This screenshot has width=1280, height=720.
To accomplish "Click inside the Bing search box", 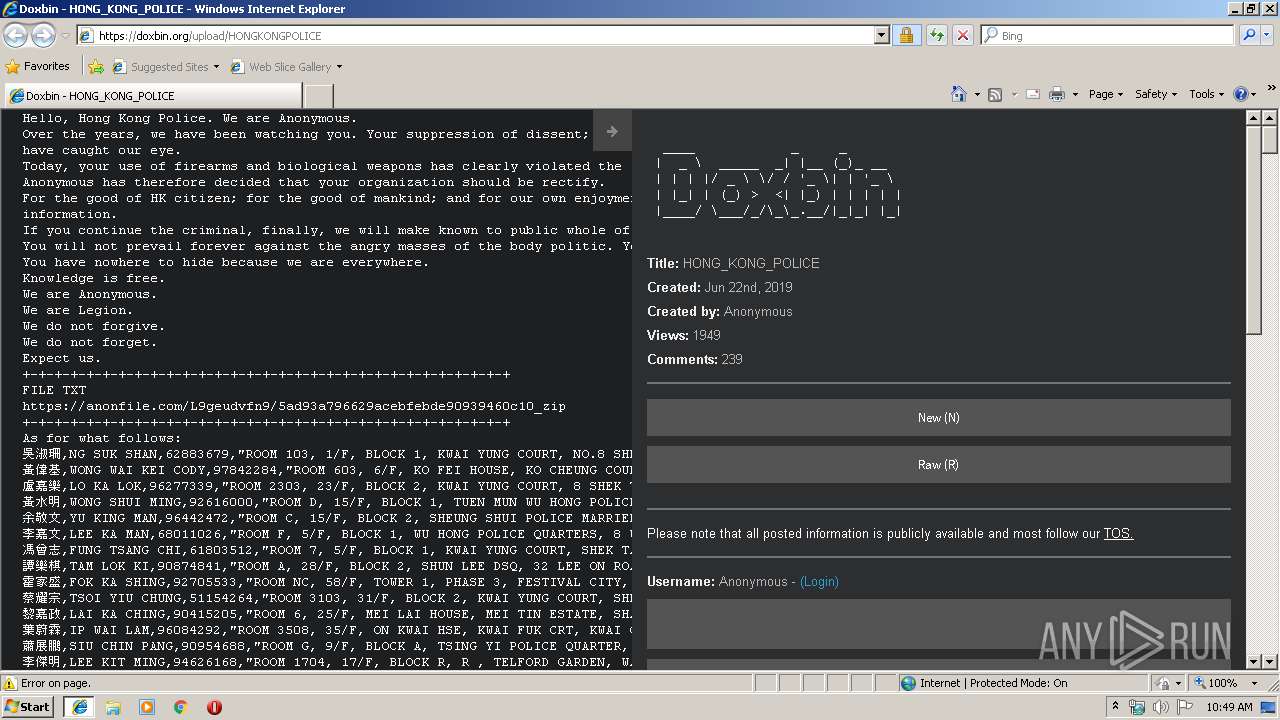I will click(x=1107, y=35).
